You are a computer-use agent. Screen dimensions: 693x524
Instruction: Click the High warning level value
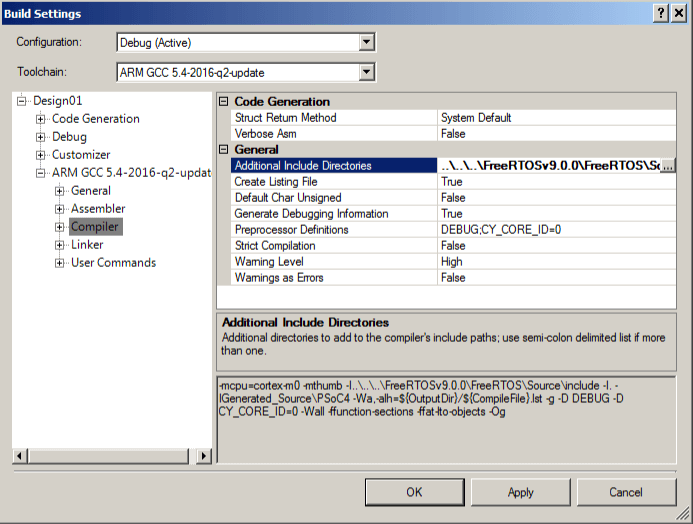(556, 262)
